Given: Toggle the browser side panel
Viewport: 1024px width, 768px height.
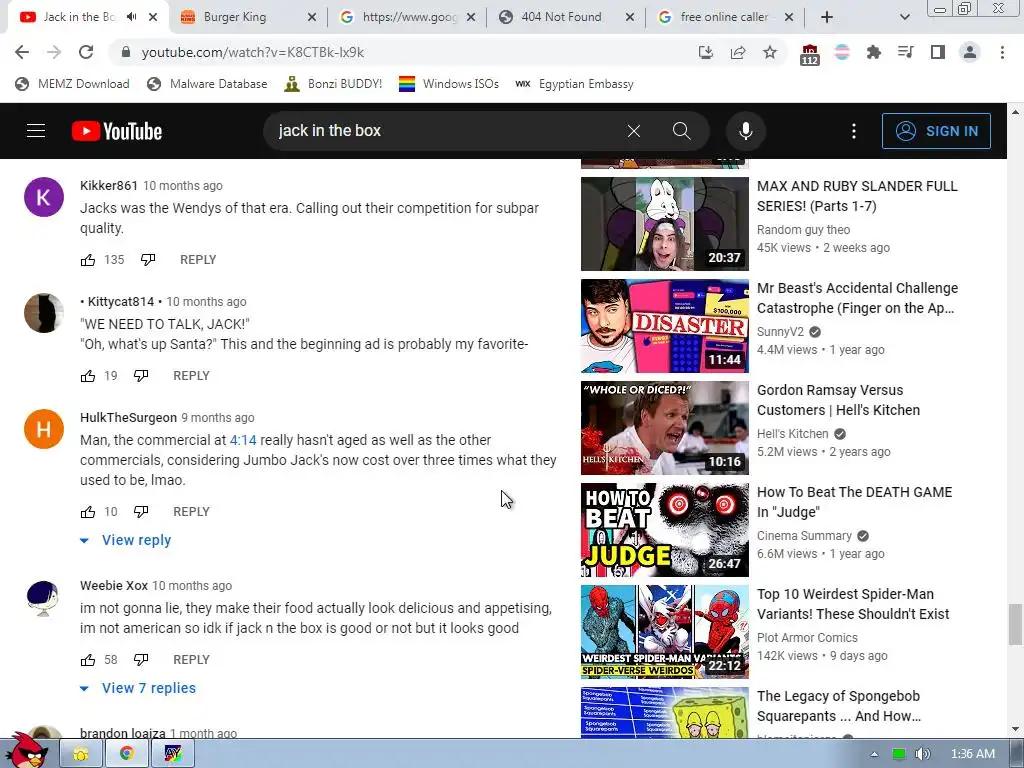Looking at the screenshot, I should tap(938, 52).
